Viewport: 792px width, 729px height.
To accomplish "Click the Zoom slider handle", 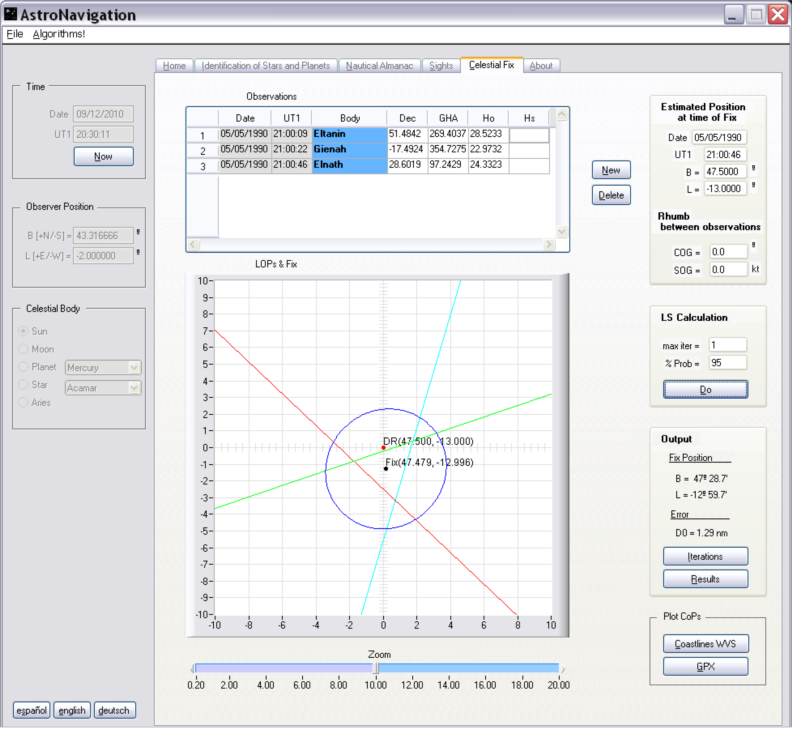I will pos(376,668).
